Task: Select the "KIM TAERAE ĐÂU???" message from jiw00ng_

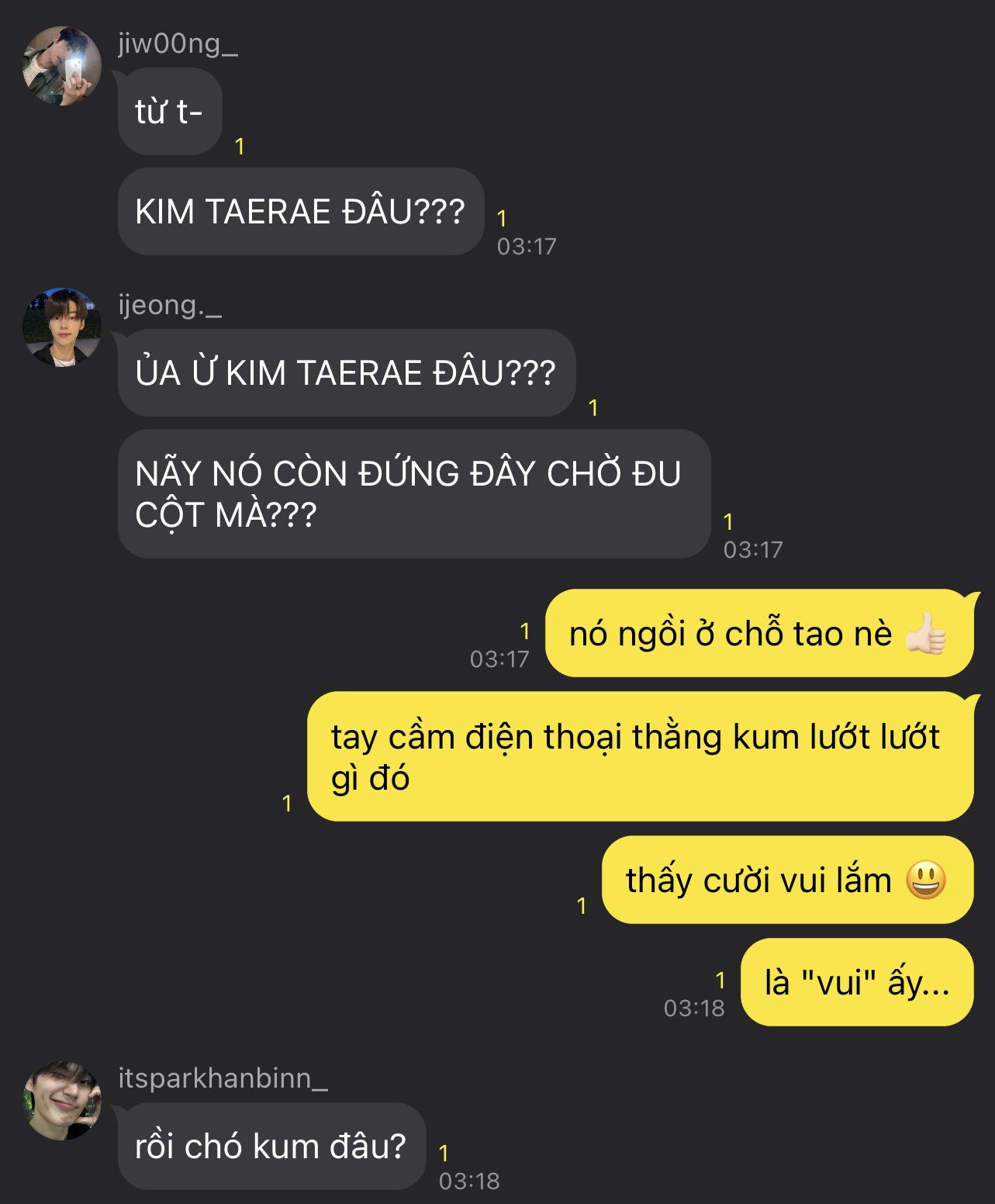Action: [301, 211]
